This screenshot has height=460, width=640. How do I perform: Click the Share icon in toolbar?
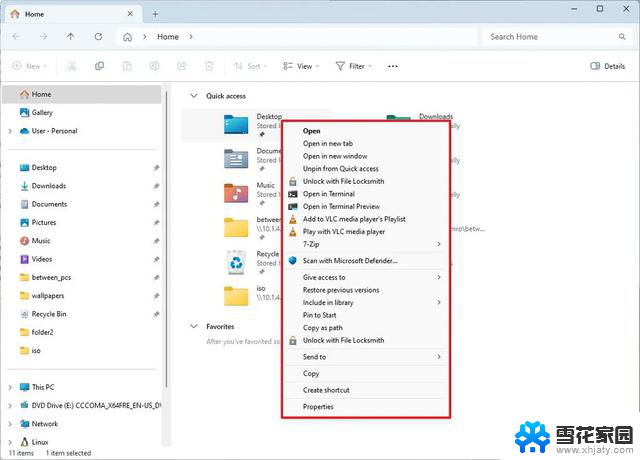[182, 66]
